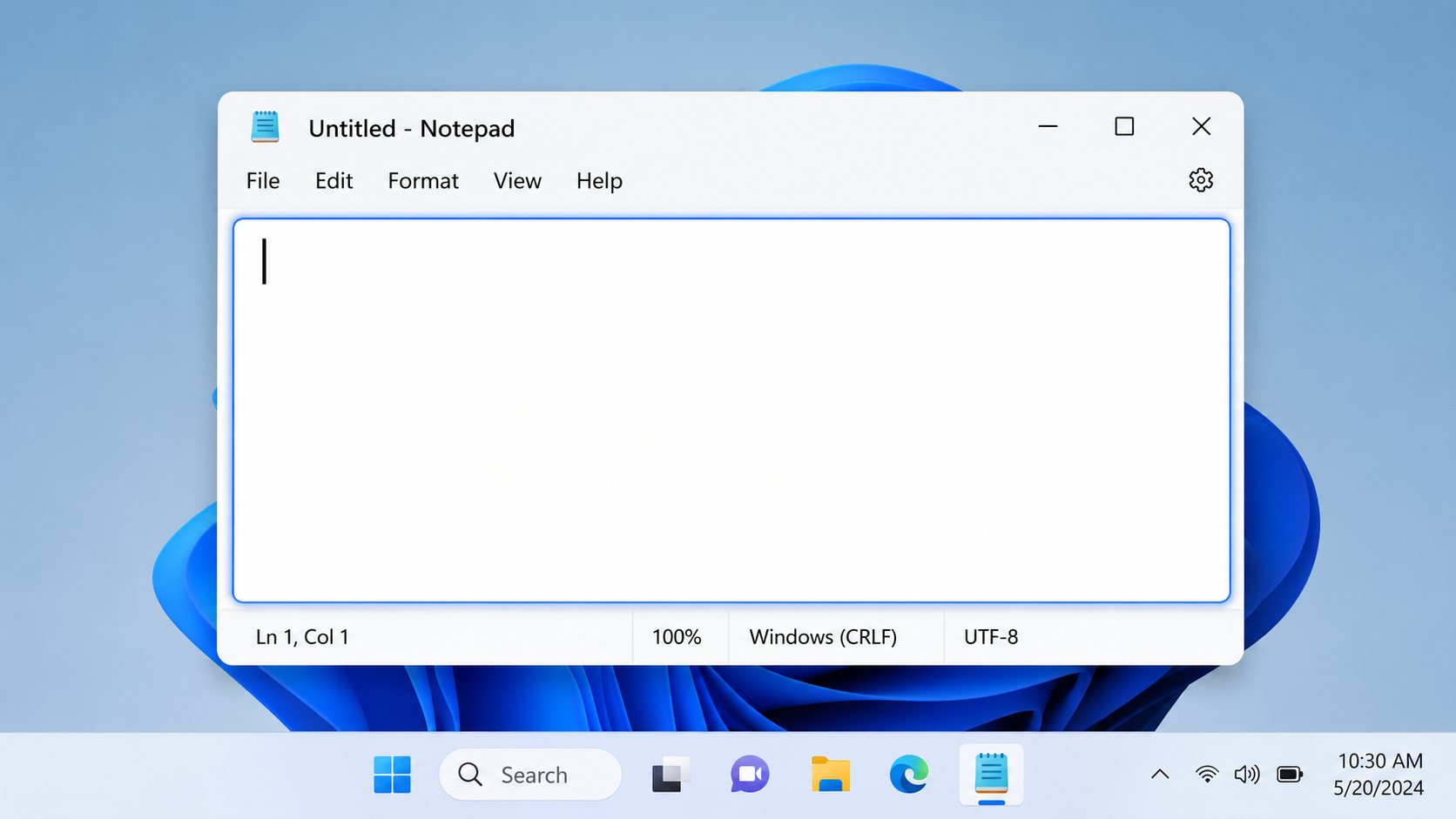
Task: Show hidden icons with the tray chevron
Action: click(1160, 774)
